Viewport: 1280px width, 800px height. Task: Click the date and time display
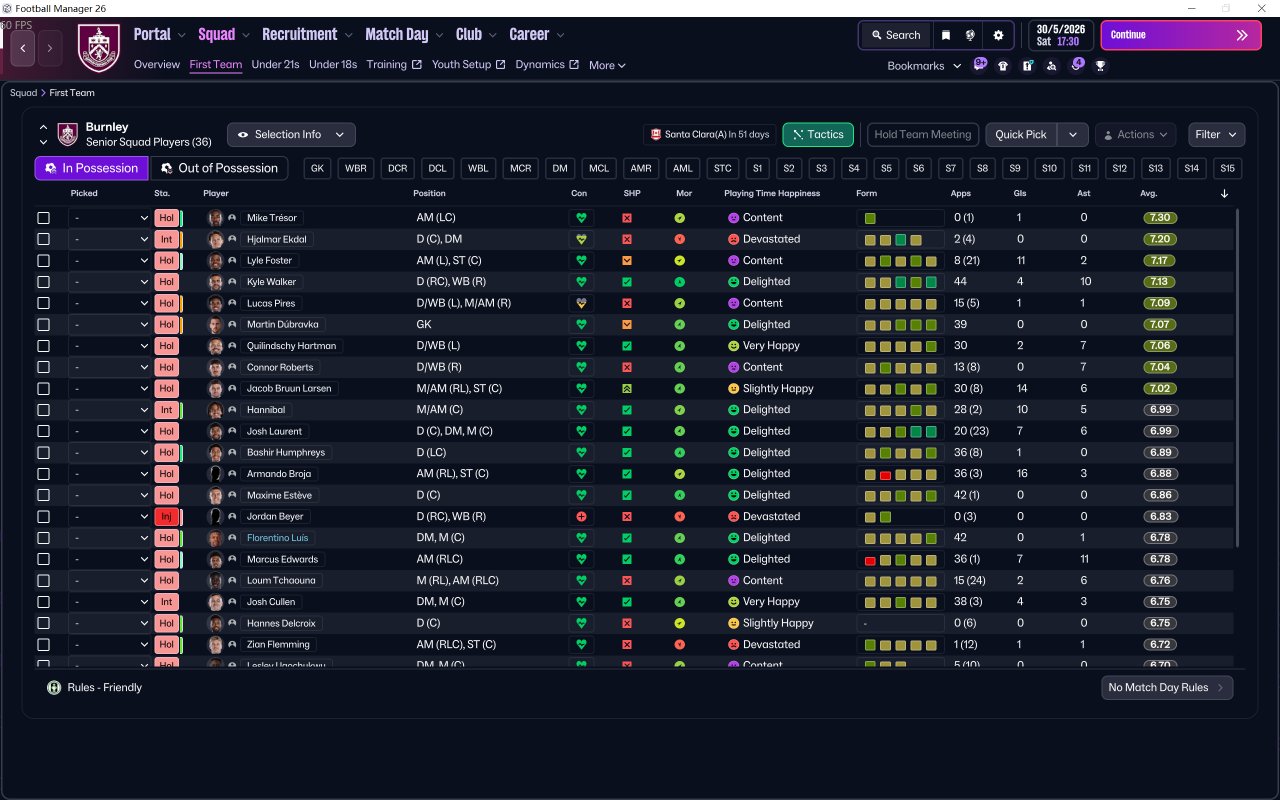[1061, 35]
